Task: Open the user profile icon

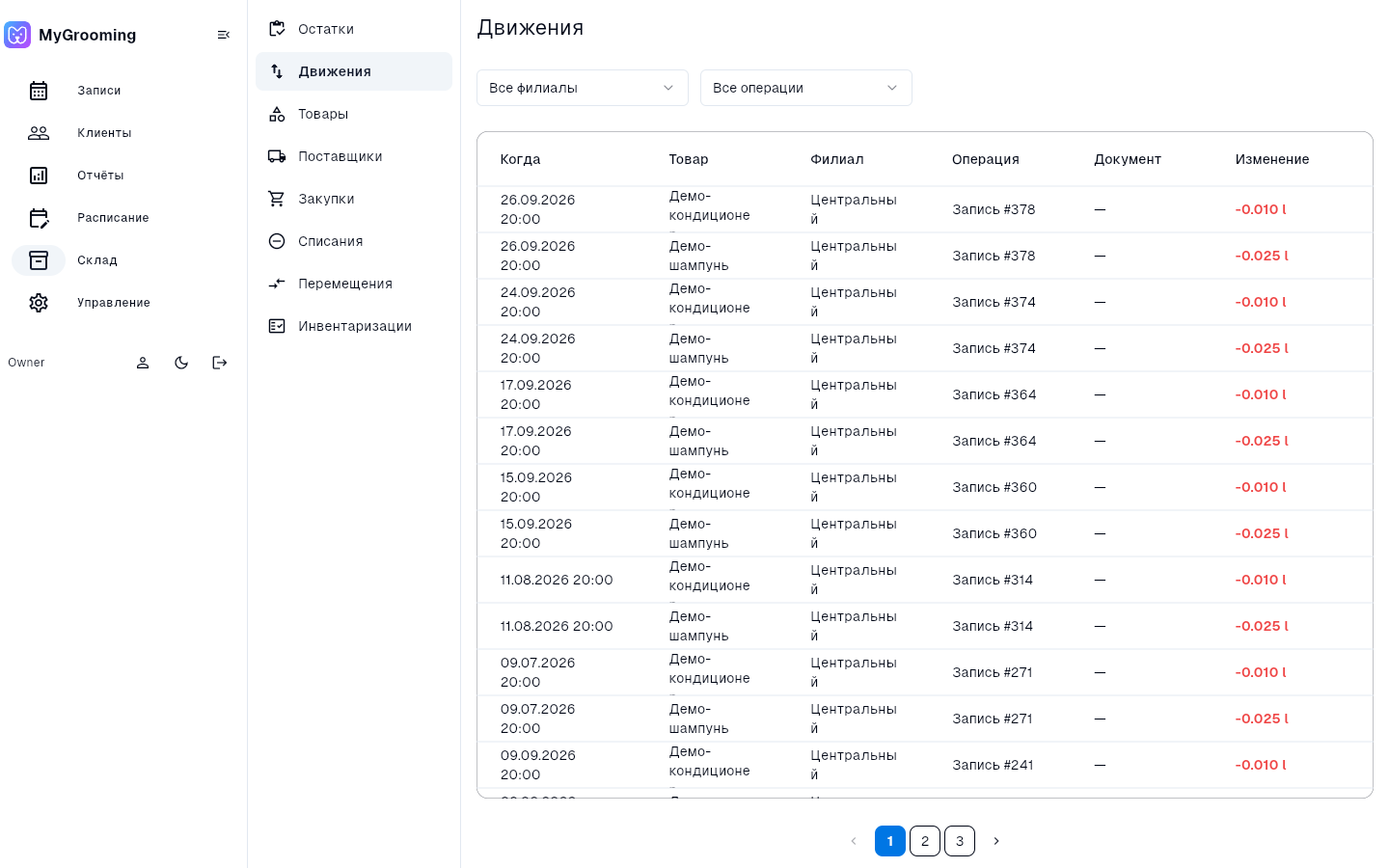Action: click(x=143, y=363)
